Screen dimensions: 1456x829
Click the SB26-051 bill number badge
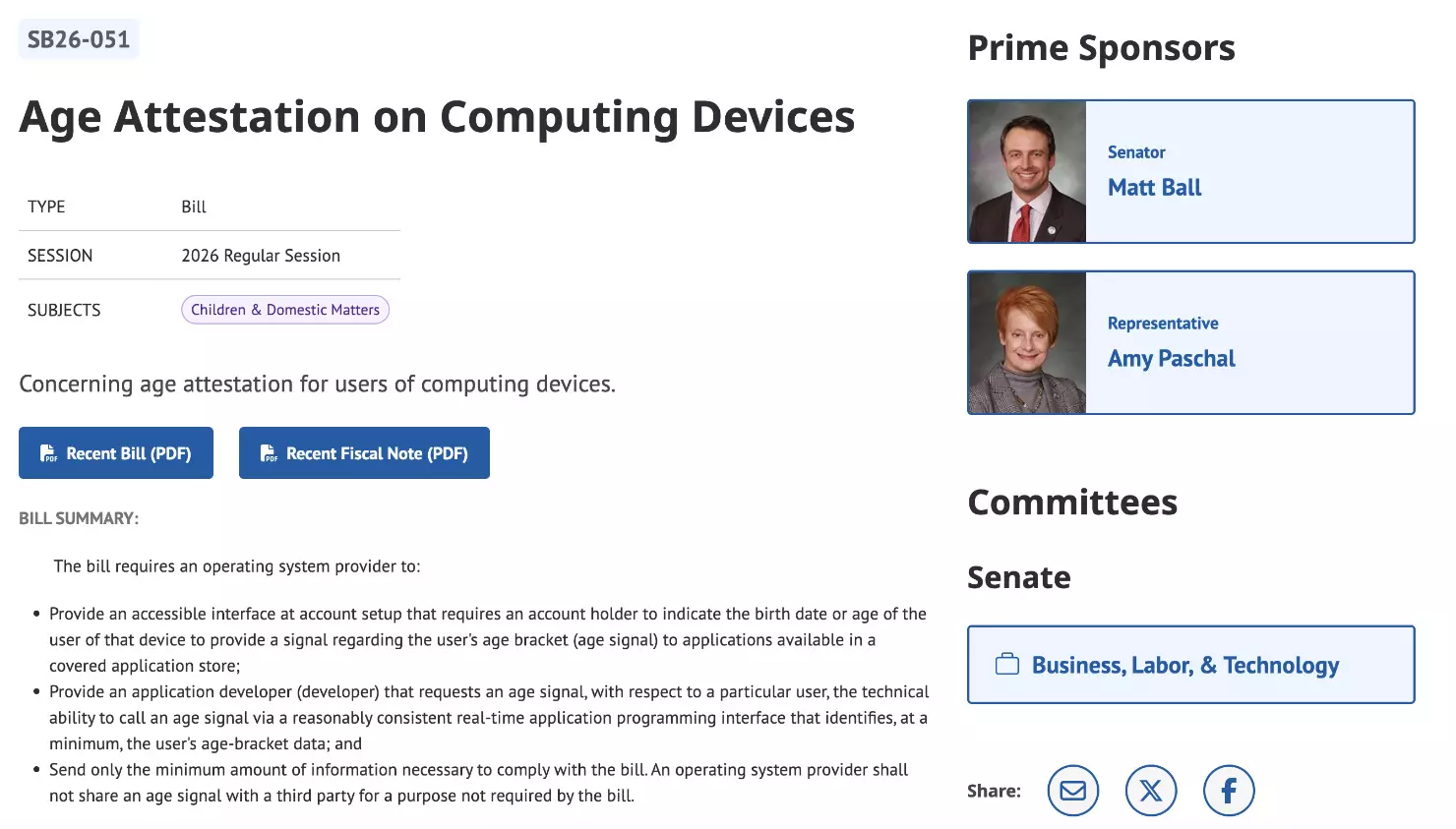point(79,40)
